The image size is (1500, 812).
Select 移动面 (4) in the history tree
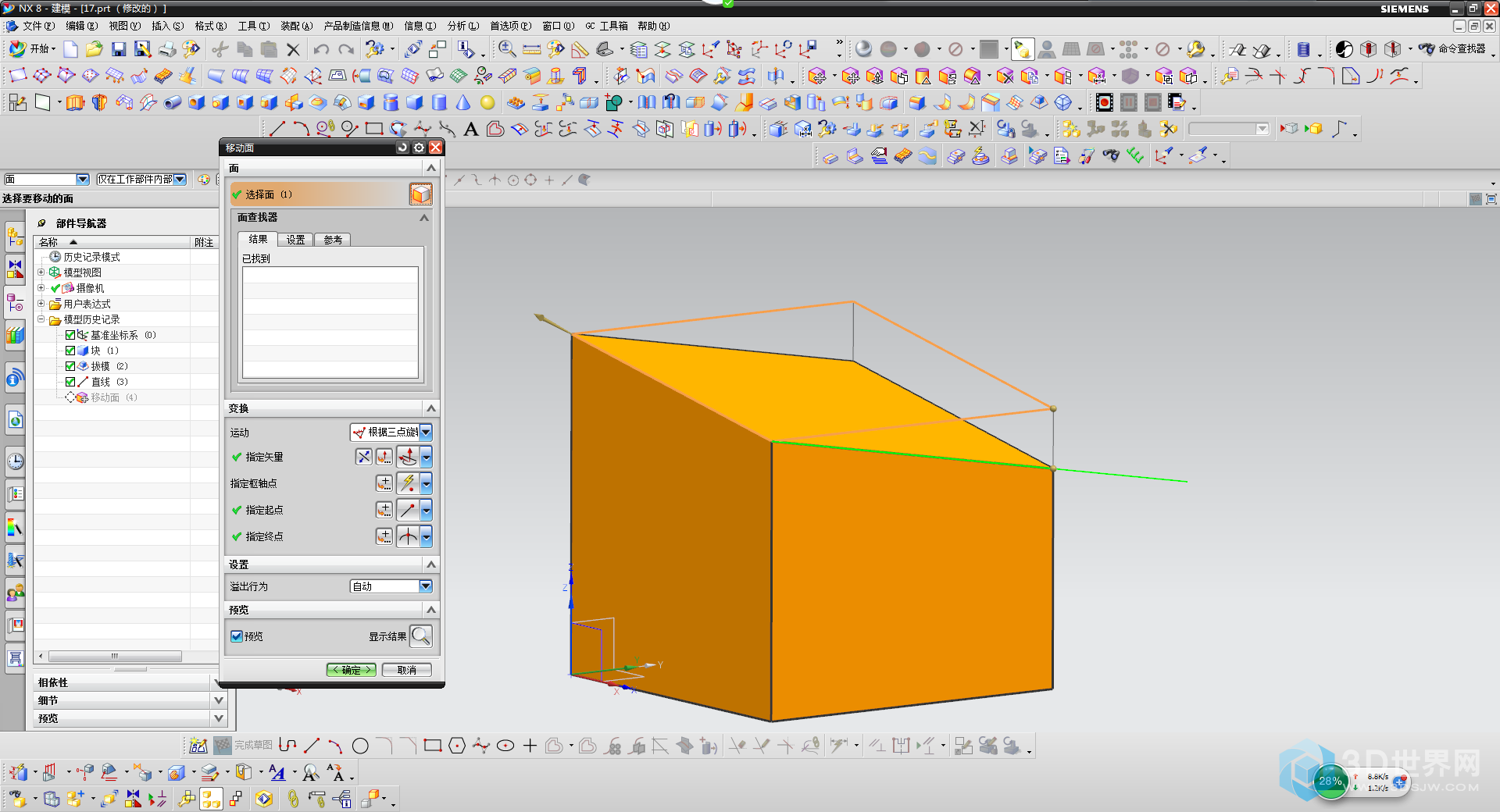(114, 397)
